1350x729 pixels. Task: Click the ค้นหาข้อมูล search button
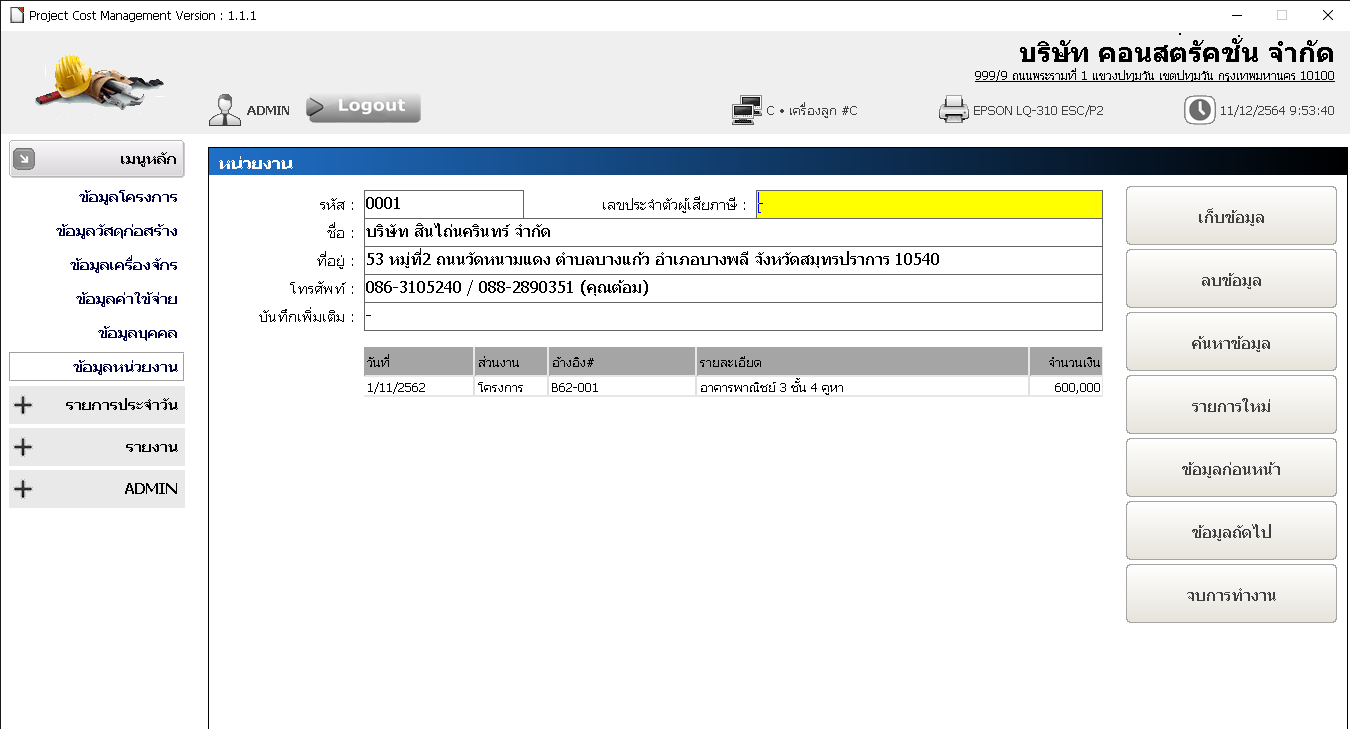pyautogui.click(x=1230, y=343)
